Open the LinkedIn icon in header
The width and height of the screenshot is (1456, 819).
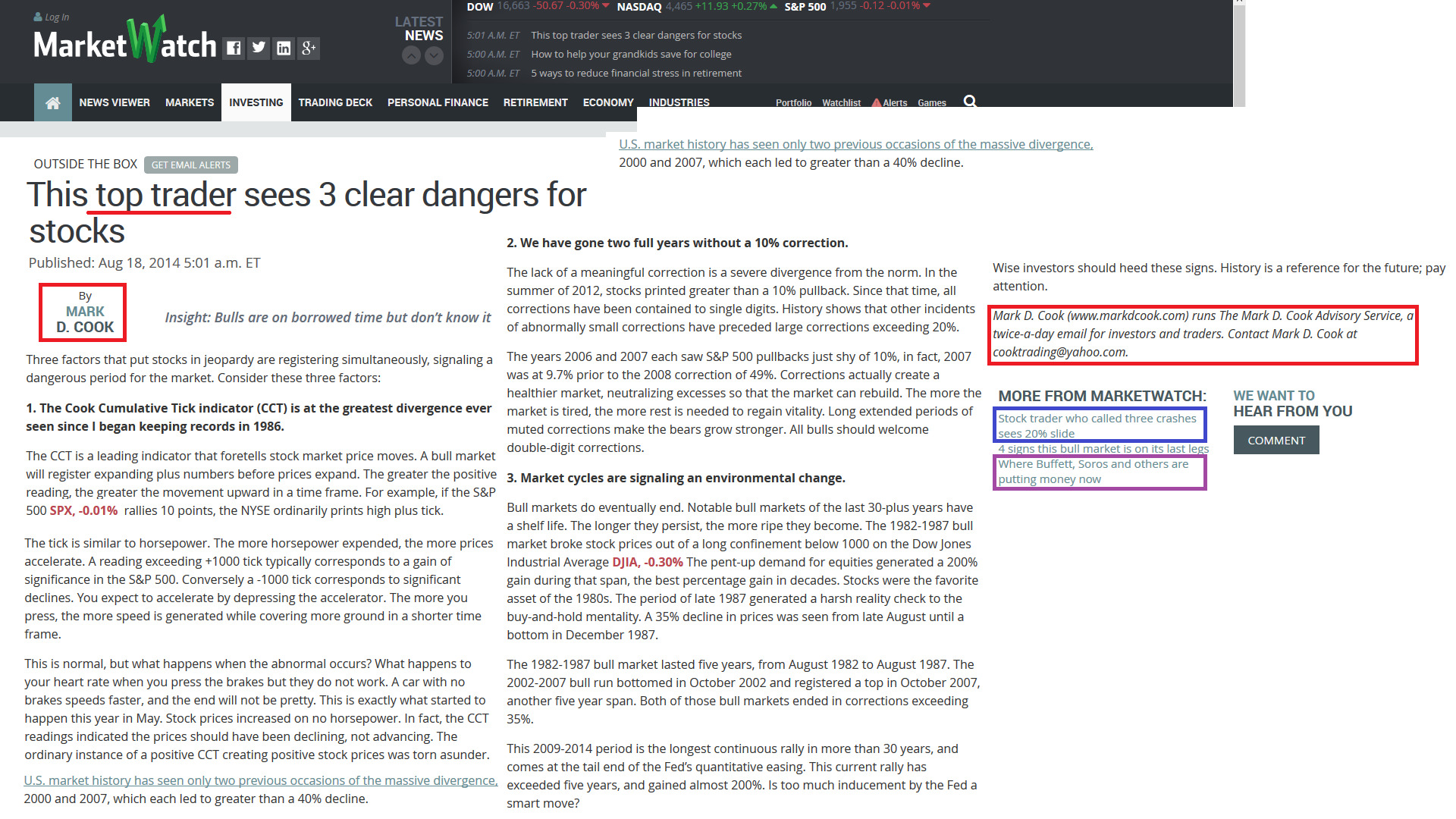pyautogui.click(x=284, y=49)
